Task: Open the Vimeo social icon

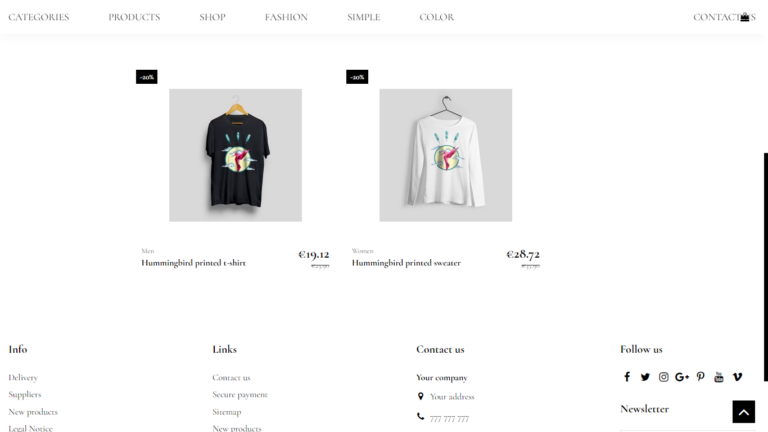Action: click(x=737, y=377)
